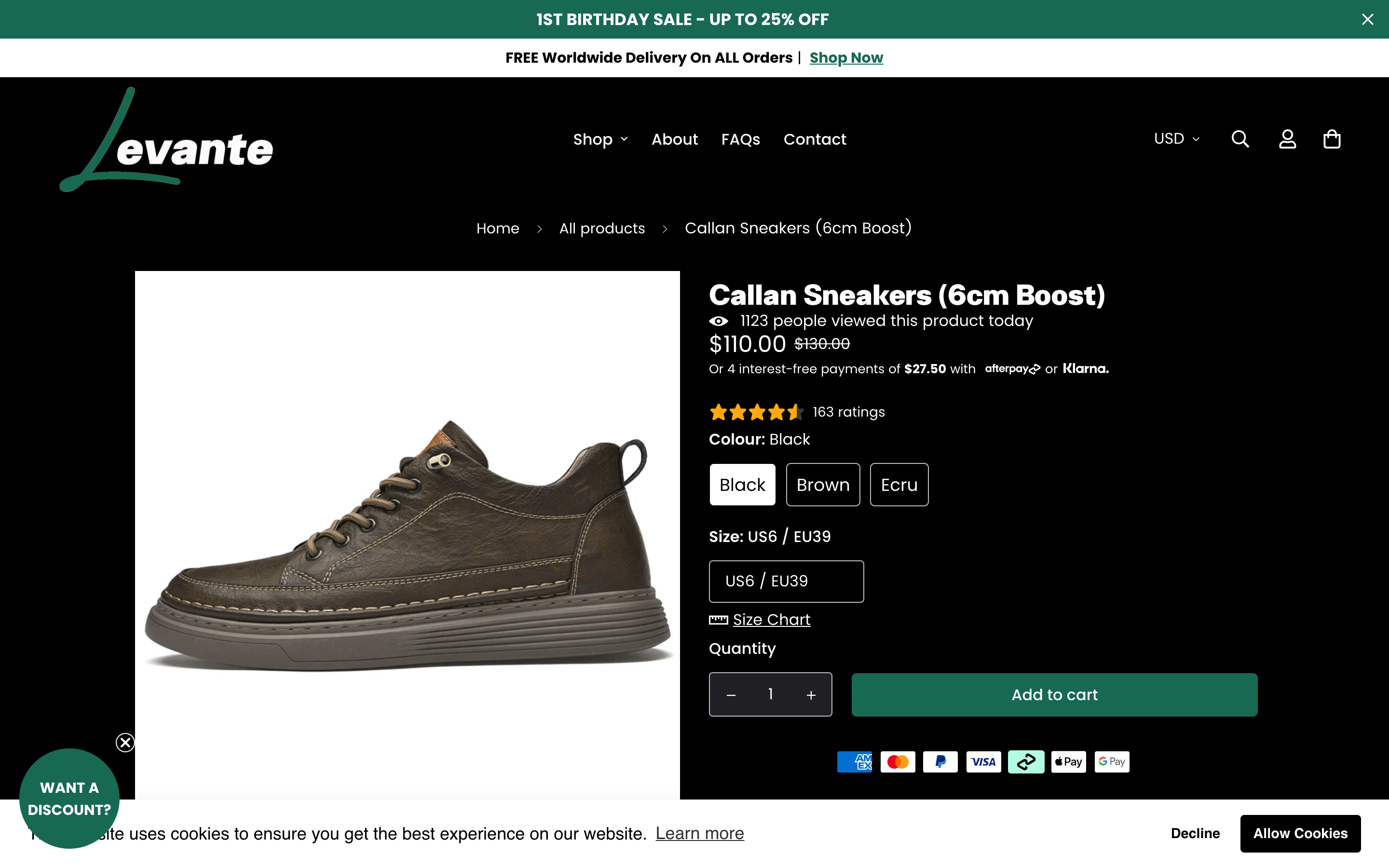Dismiss the discount popup with the X
This screenshot has width=1389, height=868.
click(125, 742)
